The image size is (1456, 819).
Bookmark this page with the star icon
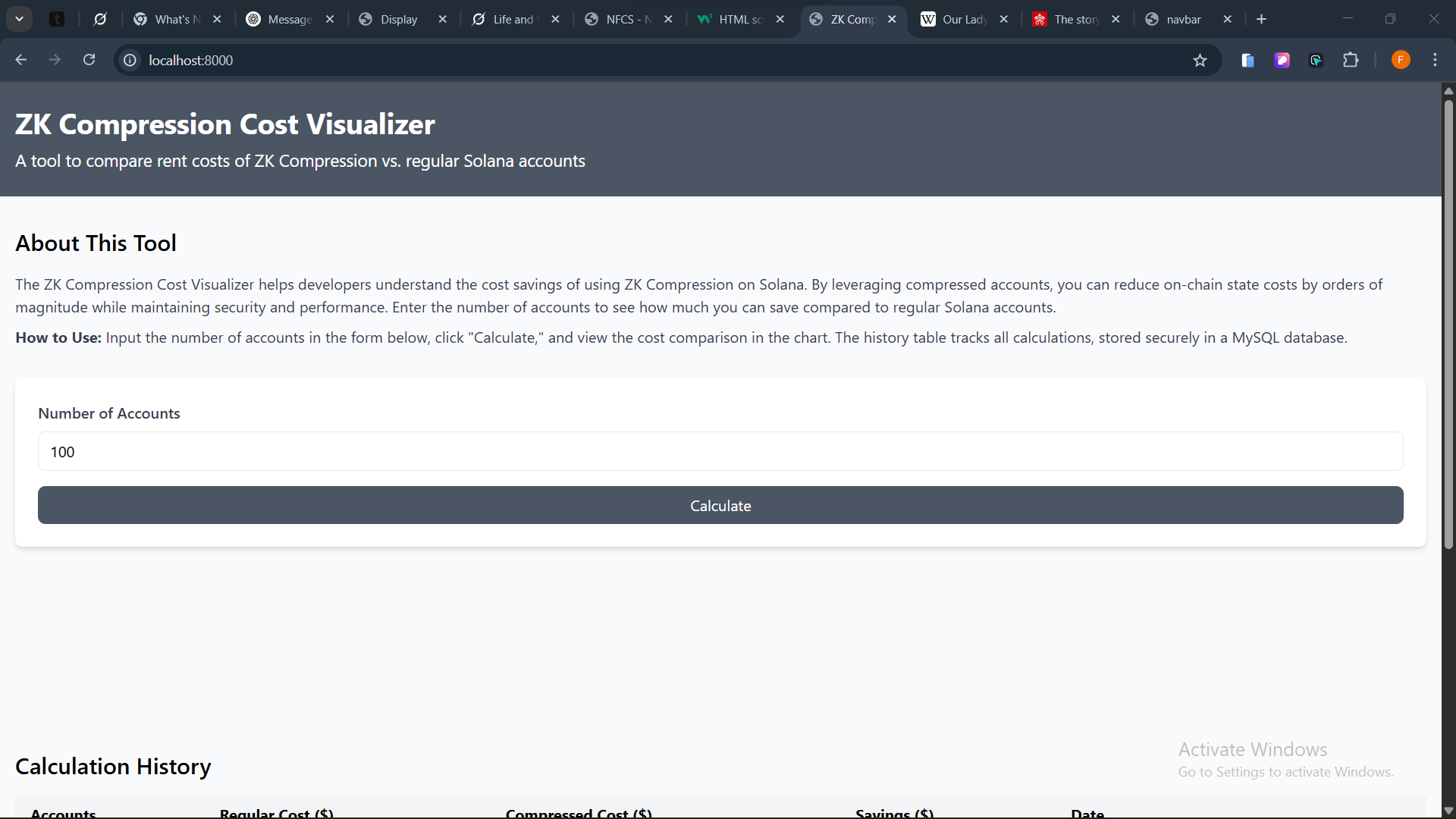(x=1200, y=60)
